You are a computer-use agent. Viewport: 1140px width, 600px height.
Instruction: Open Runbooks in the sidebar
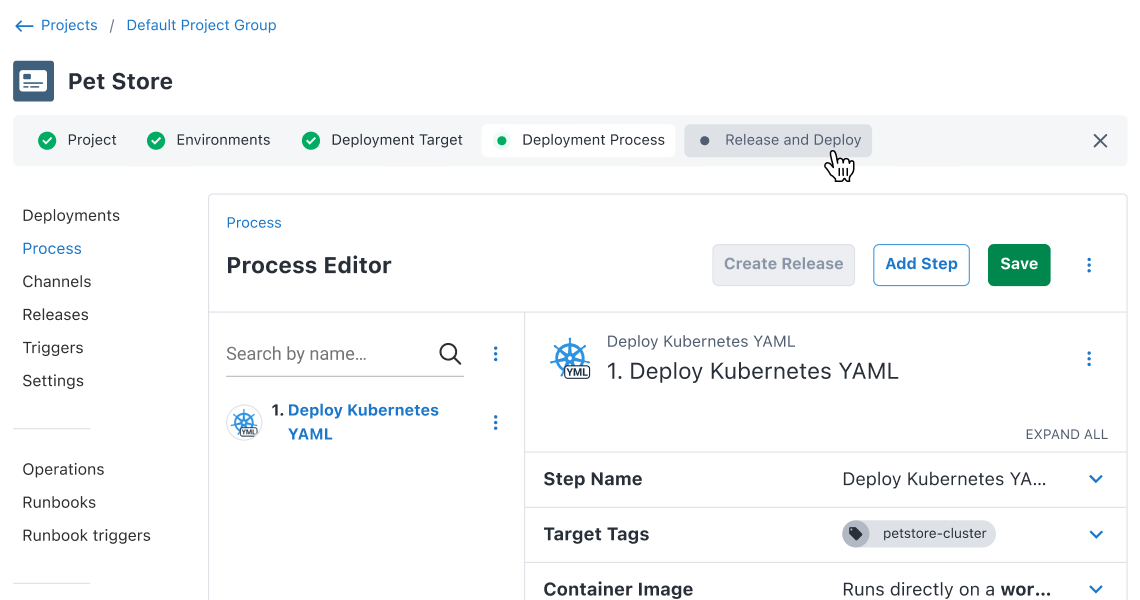[59, 503]
